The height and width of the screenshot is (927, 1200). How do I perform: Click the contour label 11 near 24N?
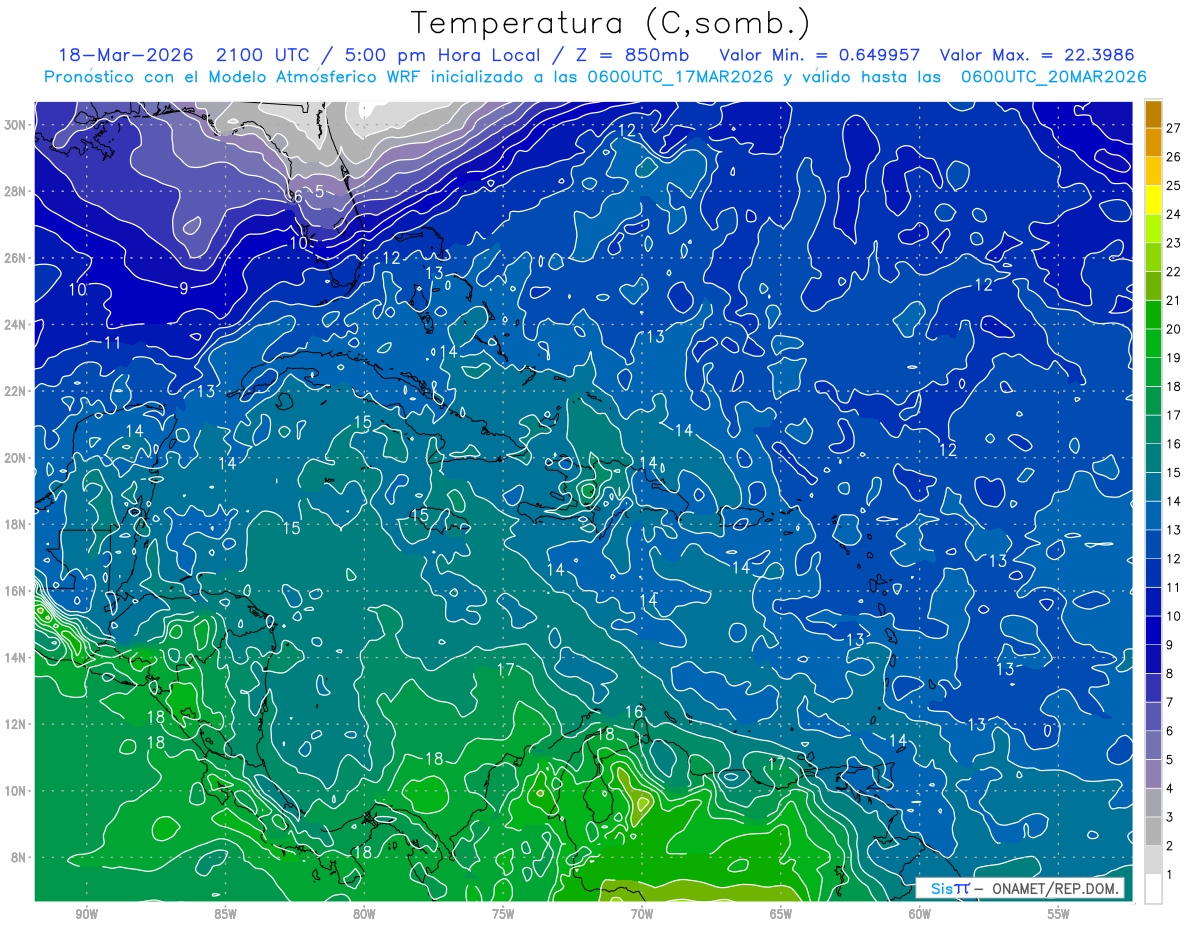tap(113, 343)
